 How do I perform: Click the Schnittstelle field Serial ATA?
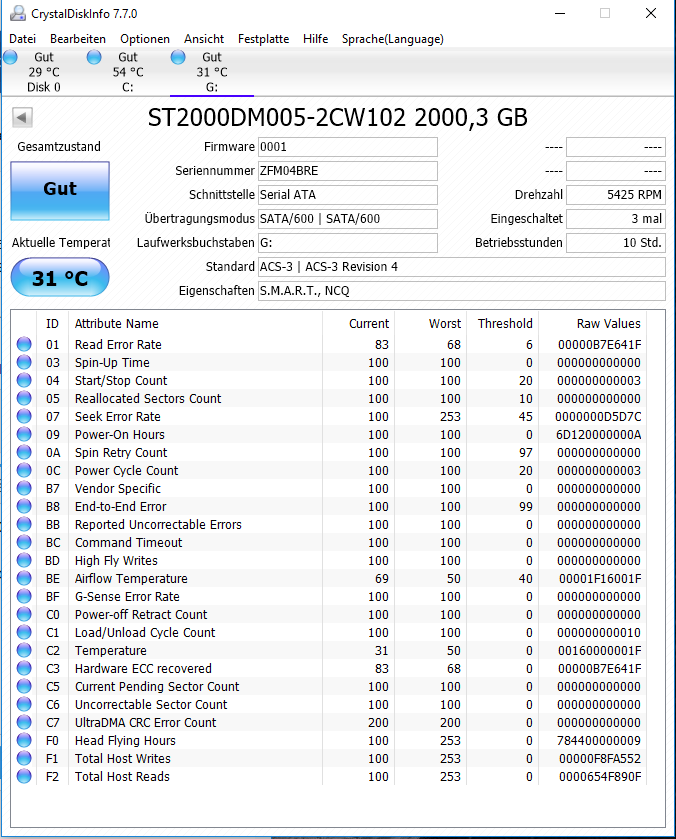(x=348, y=195)
